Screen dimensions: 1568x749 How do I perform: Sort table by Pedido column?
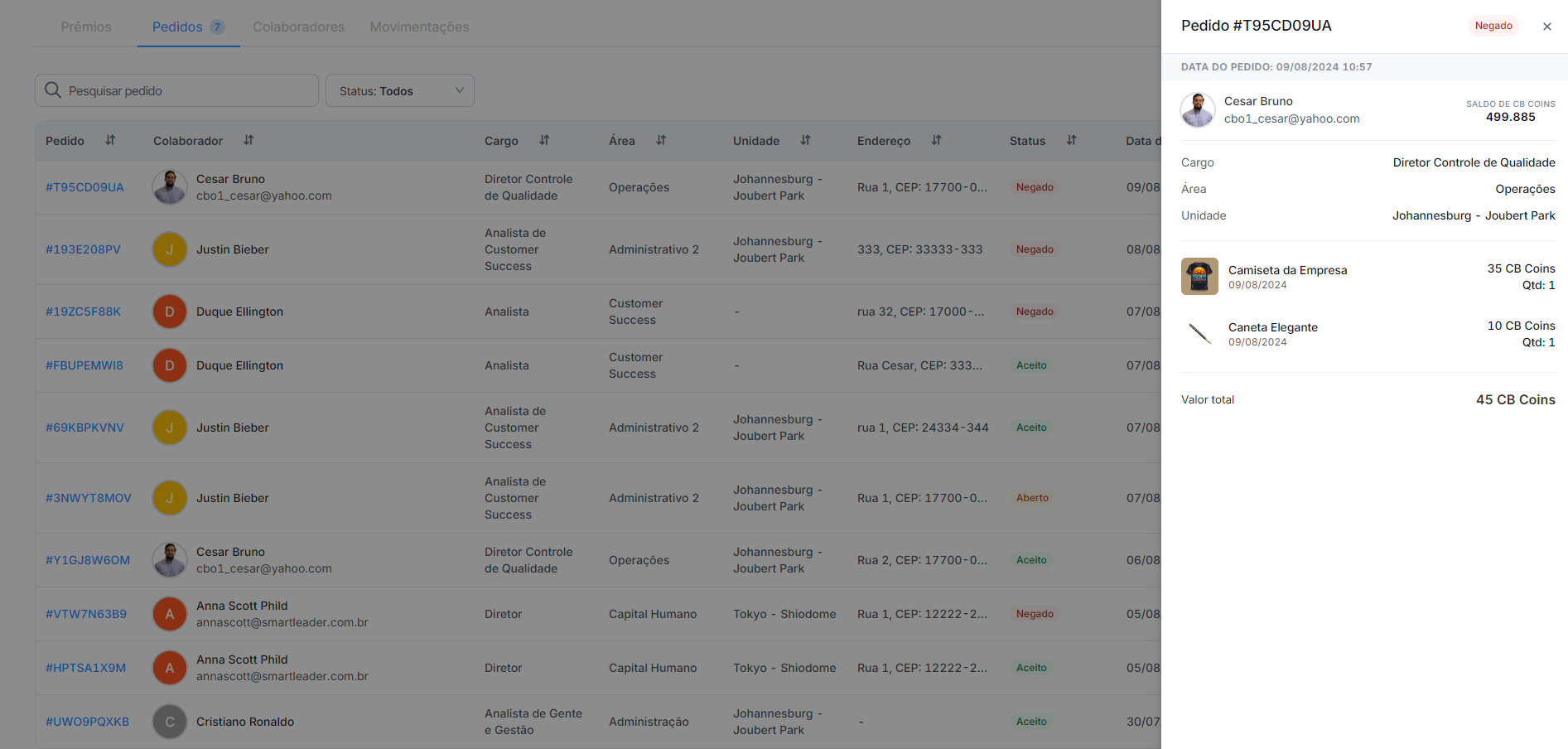coord(110,141)
